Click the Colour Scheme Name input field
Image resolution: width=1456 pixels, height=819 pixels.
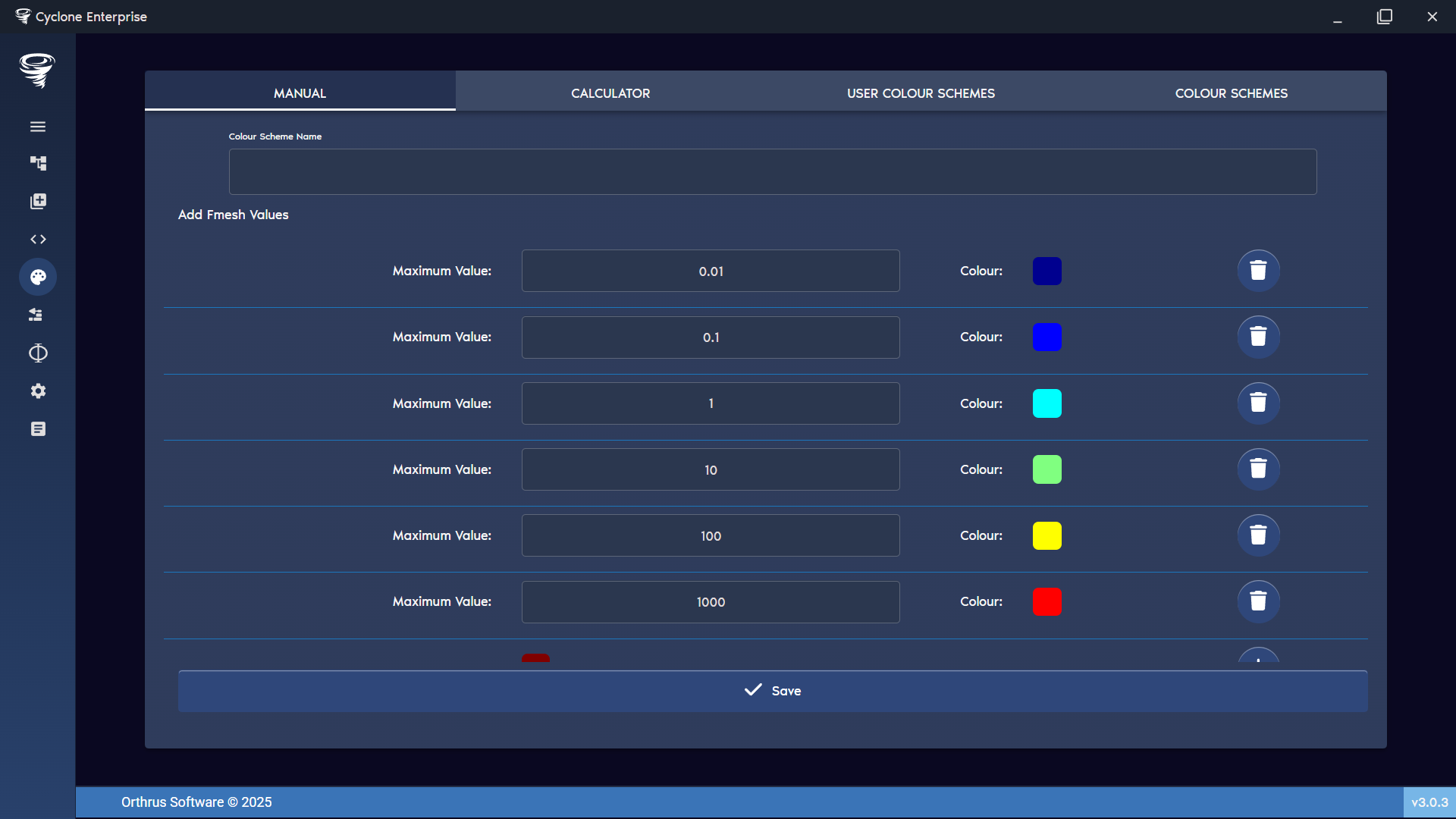pyautogui.click(x=772, y=171)
